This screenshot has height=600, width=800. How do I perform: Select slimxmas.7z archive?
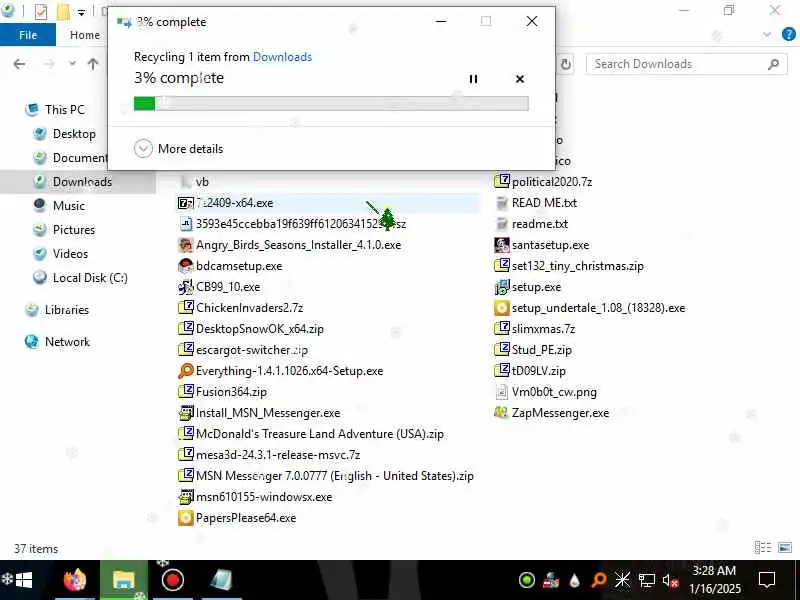535,329
